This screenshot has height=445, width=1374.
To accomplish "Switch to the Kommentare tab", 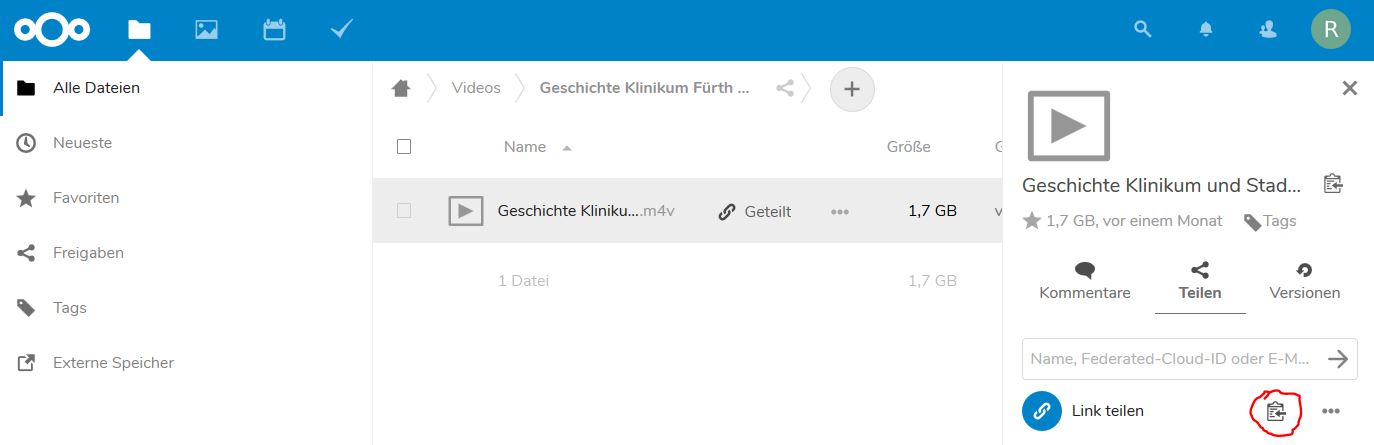I will coord(1085,281).
